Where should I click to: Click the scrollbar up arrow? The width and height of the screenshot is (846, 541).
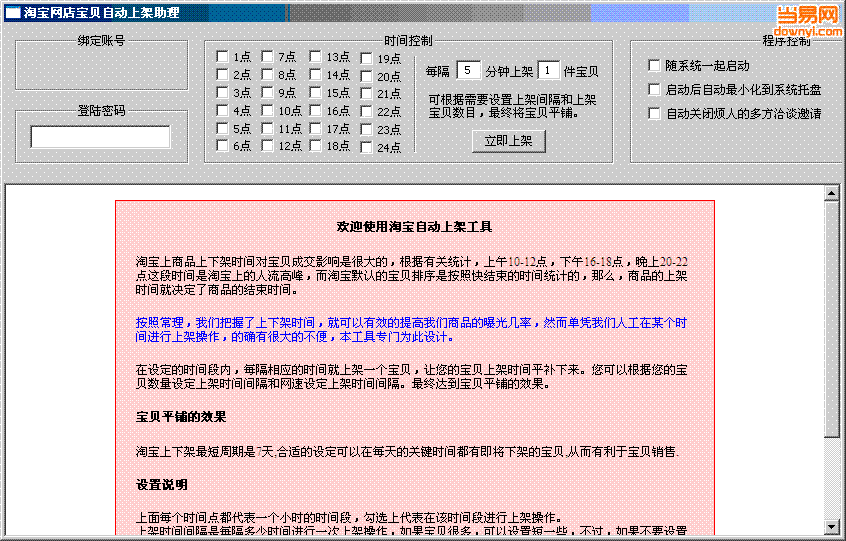click(x=831, y=193)
